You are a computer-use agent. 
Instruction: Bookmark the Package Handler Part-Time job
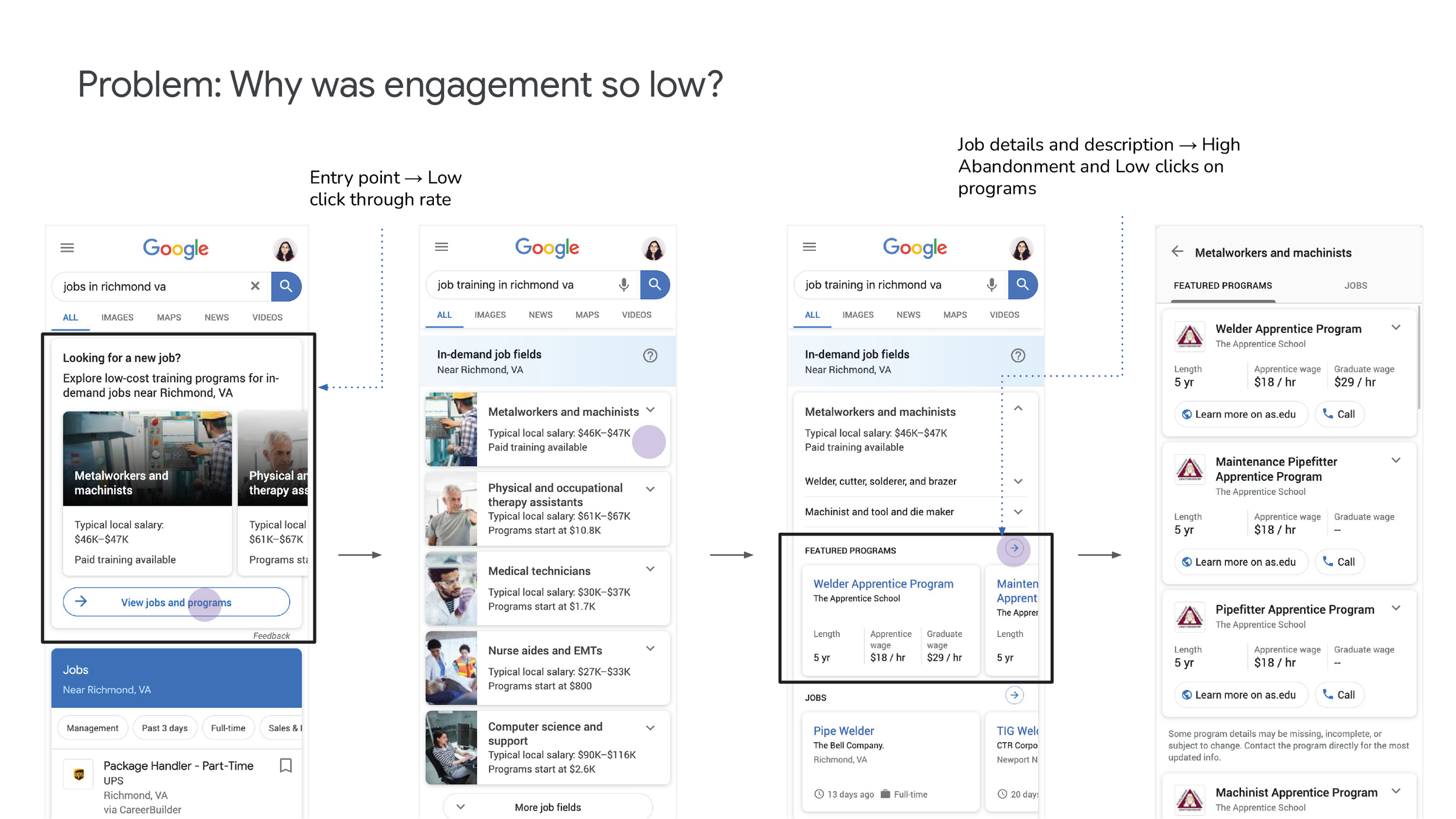coord(285,765)
